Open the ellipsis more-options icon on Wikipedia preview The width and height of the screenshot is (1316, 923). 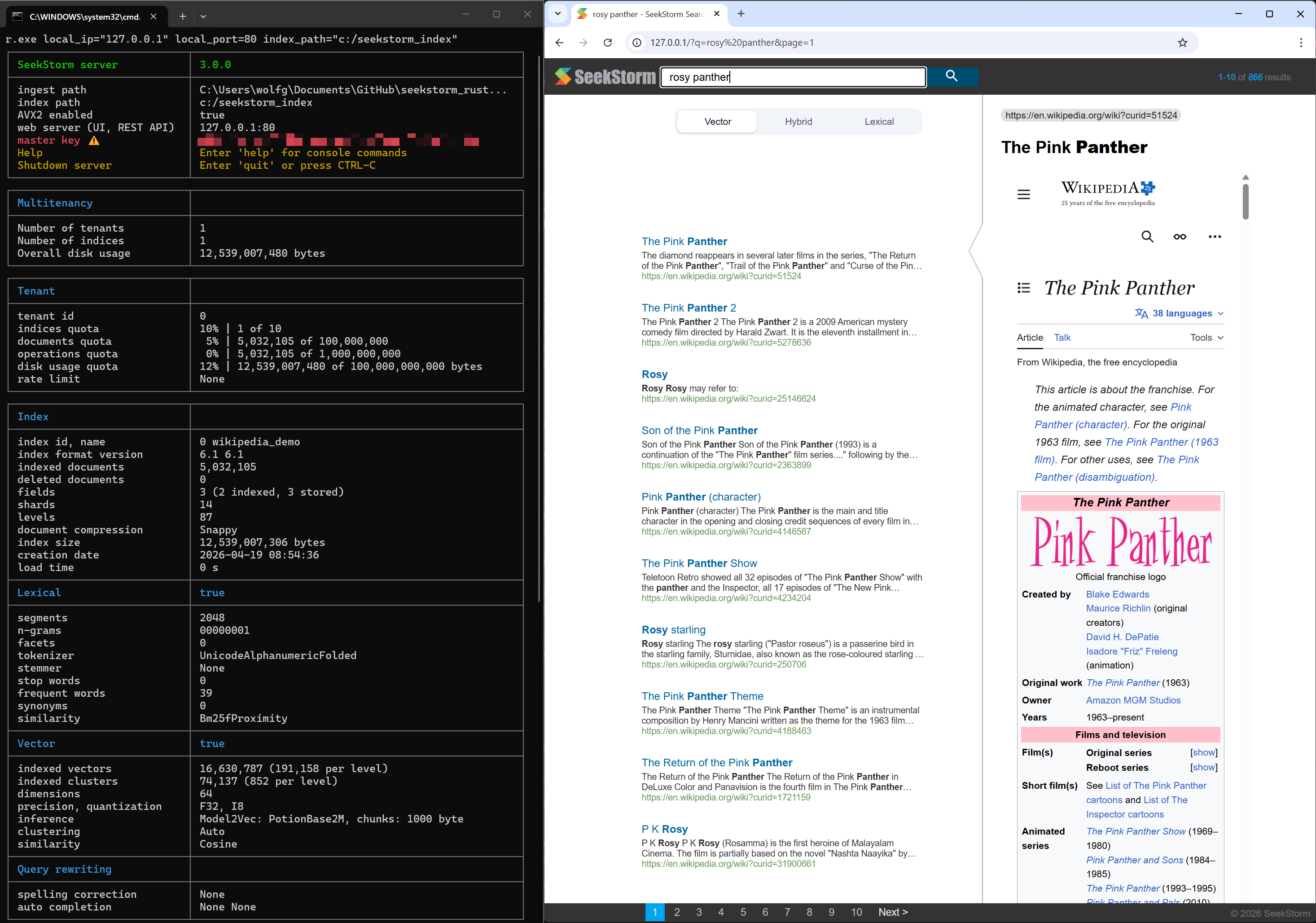coord(1215,236)
